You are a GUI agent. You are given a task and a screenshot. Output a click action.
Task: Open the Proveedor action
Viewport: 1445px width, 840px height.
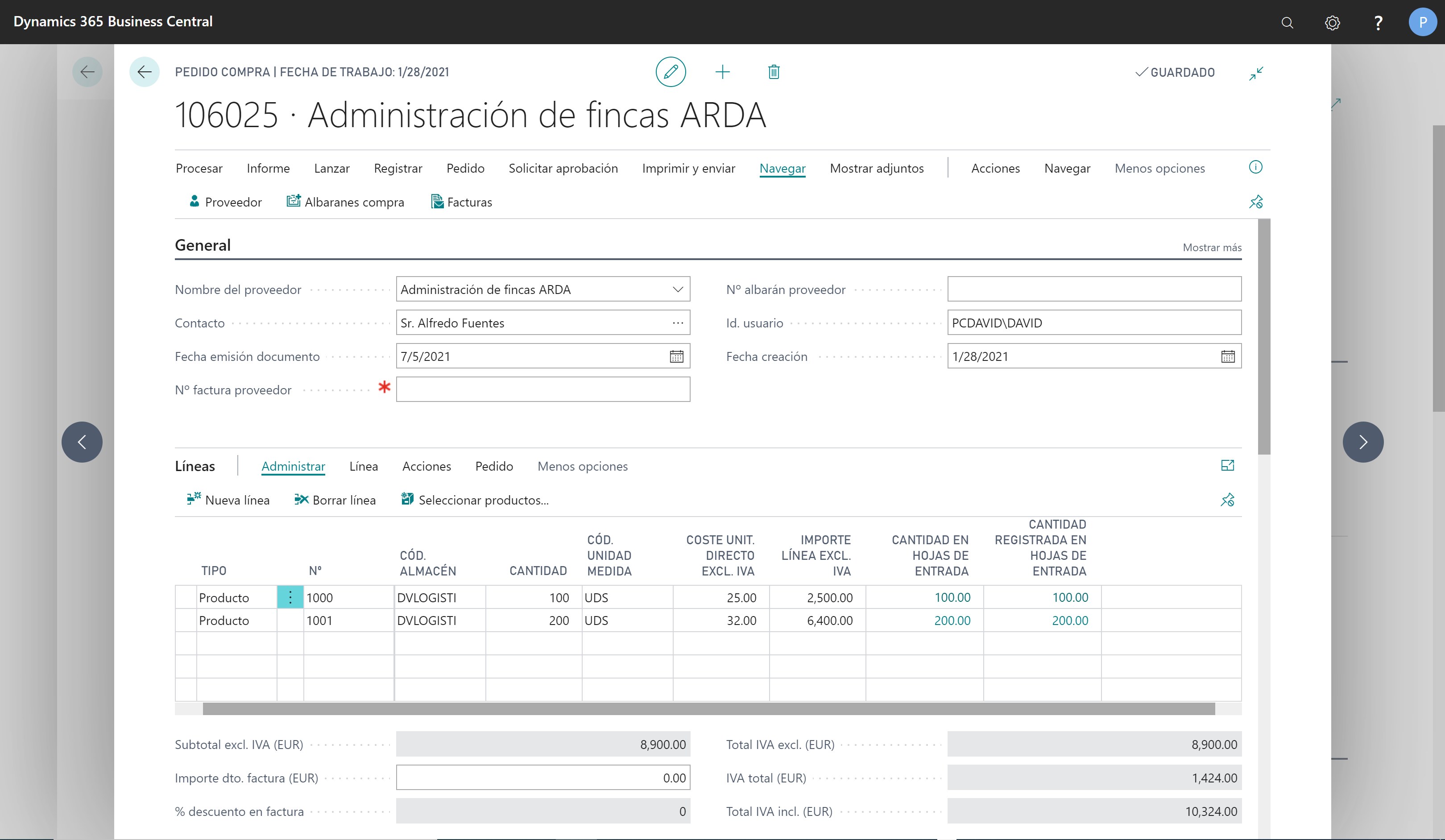[x=225, y=202]
